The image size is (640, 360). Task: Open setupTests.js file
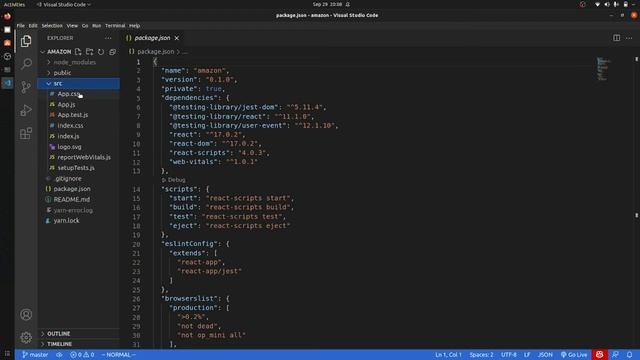[76, 168]
